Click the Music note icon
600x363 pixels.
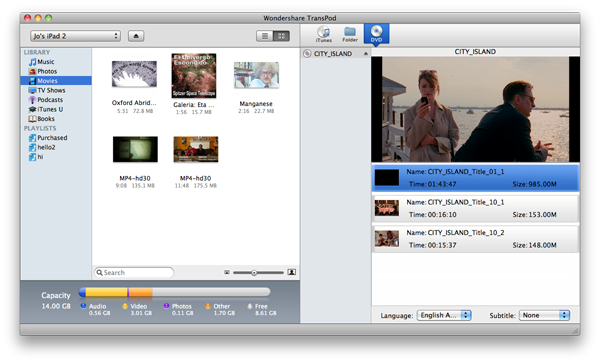click(x=33, y=62)
